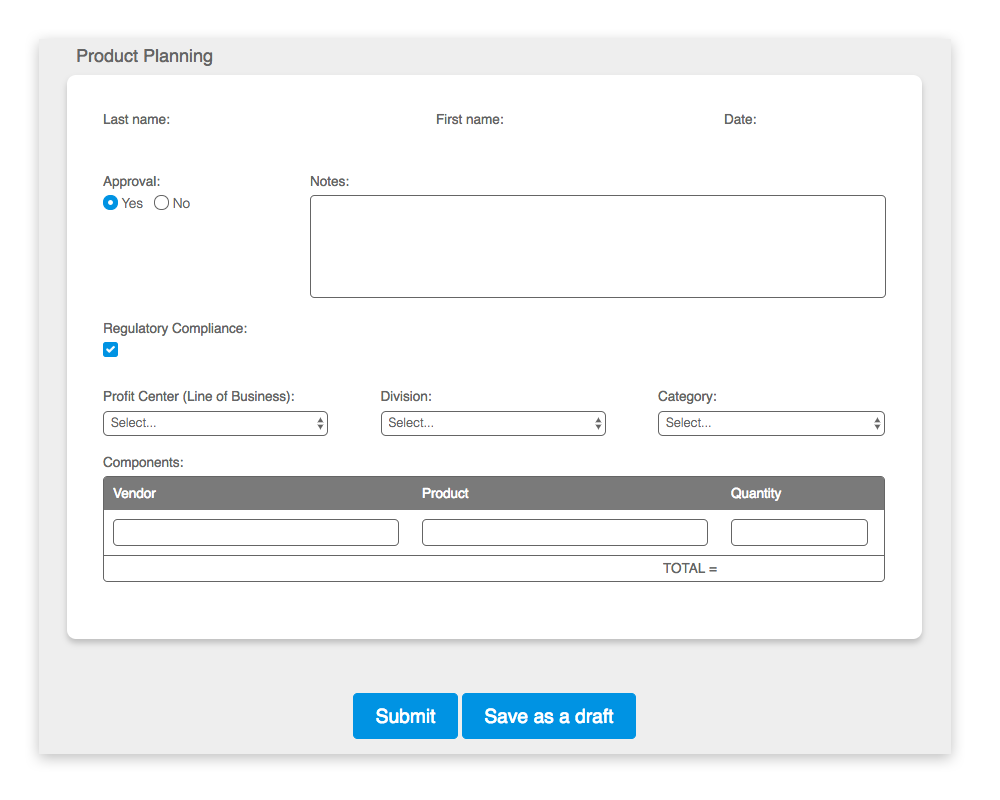The height and width of the screenshot is (800, 1000).
Task: Click inside the Notes text area
Action: point(597,245)
